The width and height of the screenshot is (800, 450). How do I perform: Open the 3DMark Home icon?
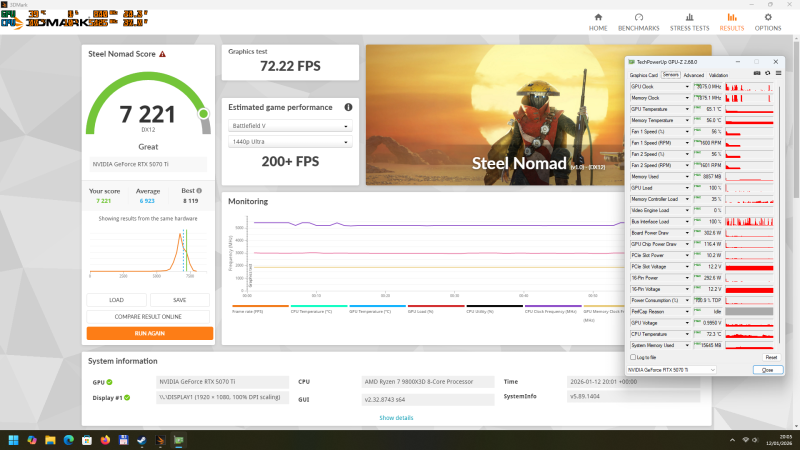click(598, 17)
